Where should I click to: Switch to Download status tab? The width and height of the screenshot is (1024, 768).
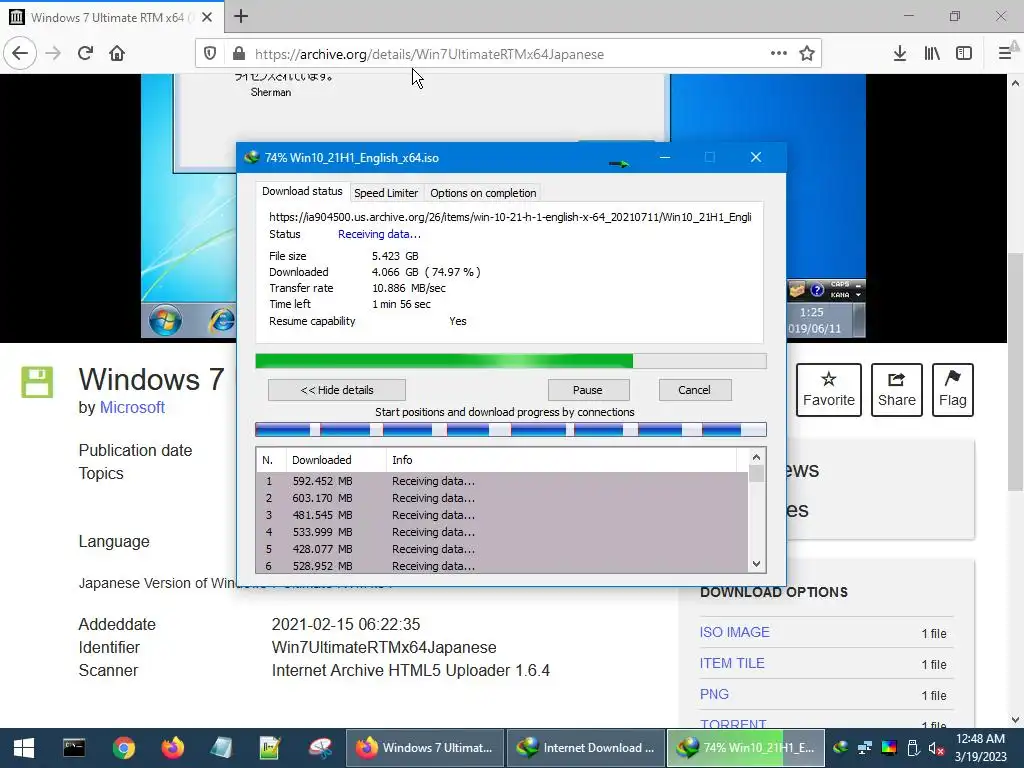point(302,191)
